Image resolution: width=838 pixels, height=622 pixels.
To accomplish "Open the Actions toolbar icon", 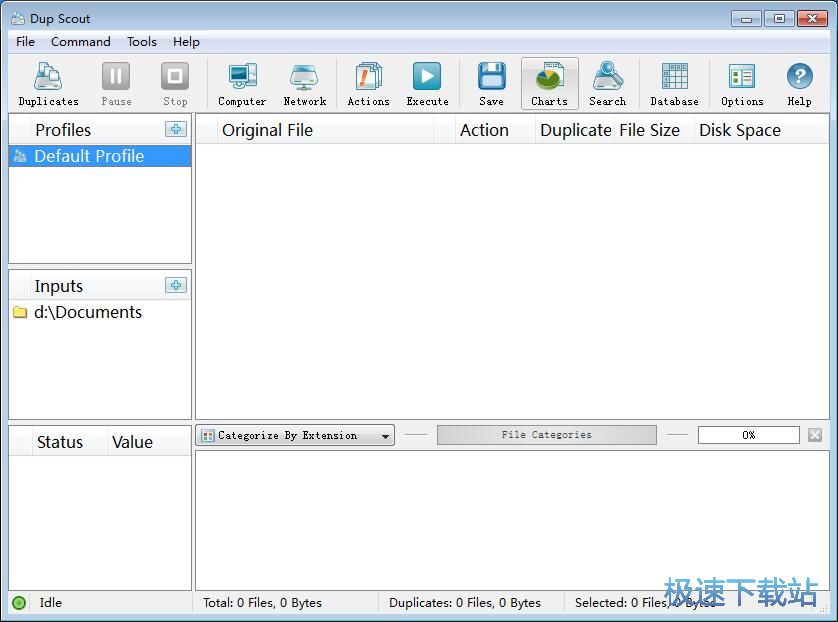I will tap(368, 84).
